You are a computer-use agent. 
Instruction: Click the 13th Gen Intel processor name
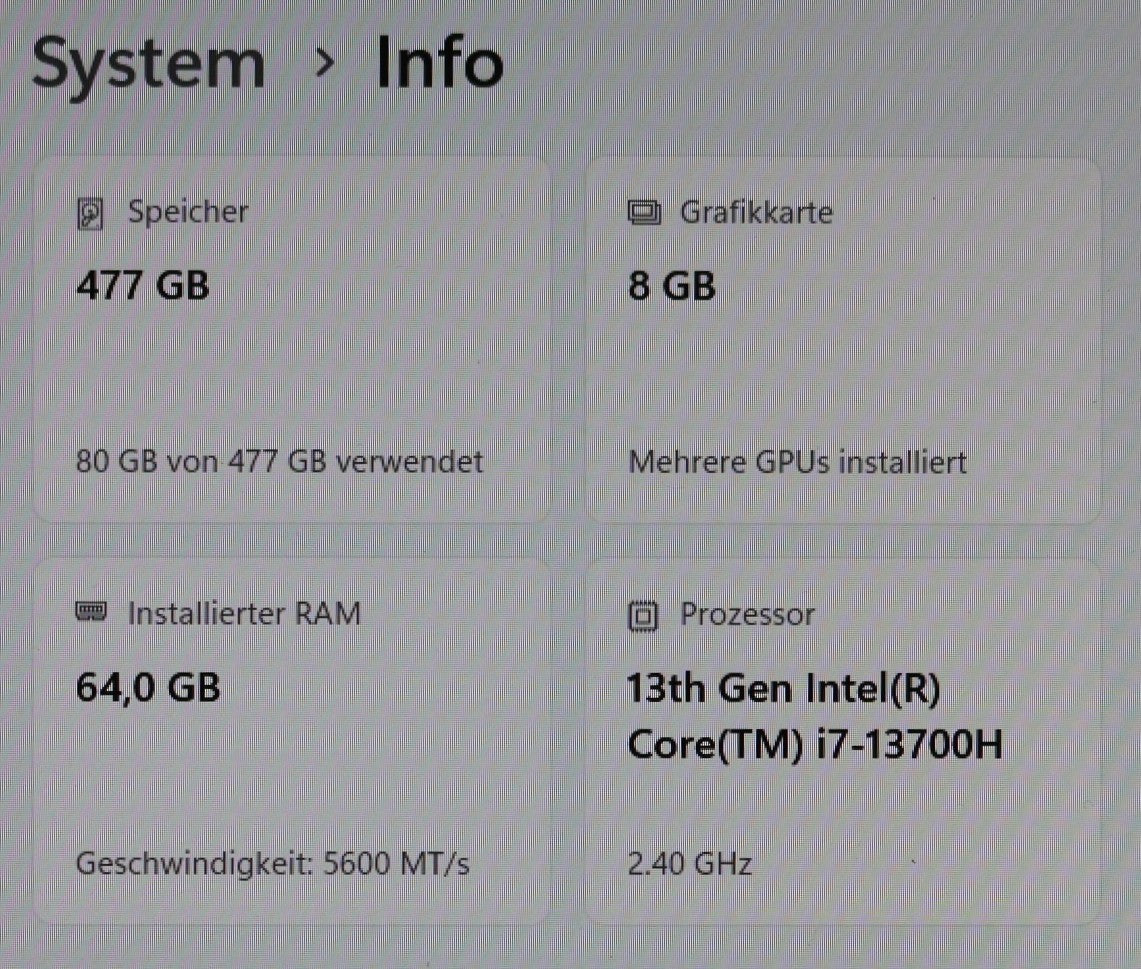click(x=783, y=689)
